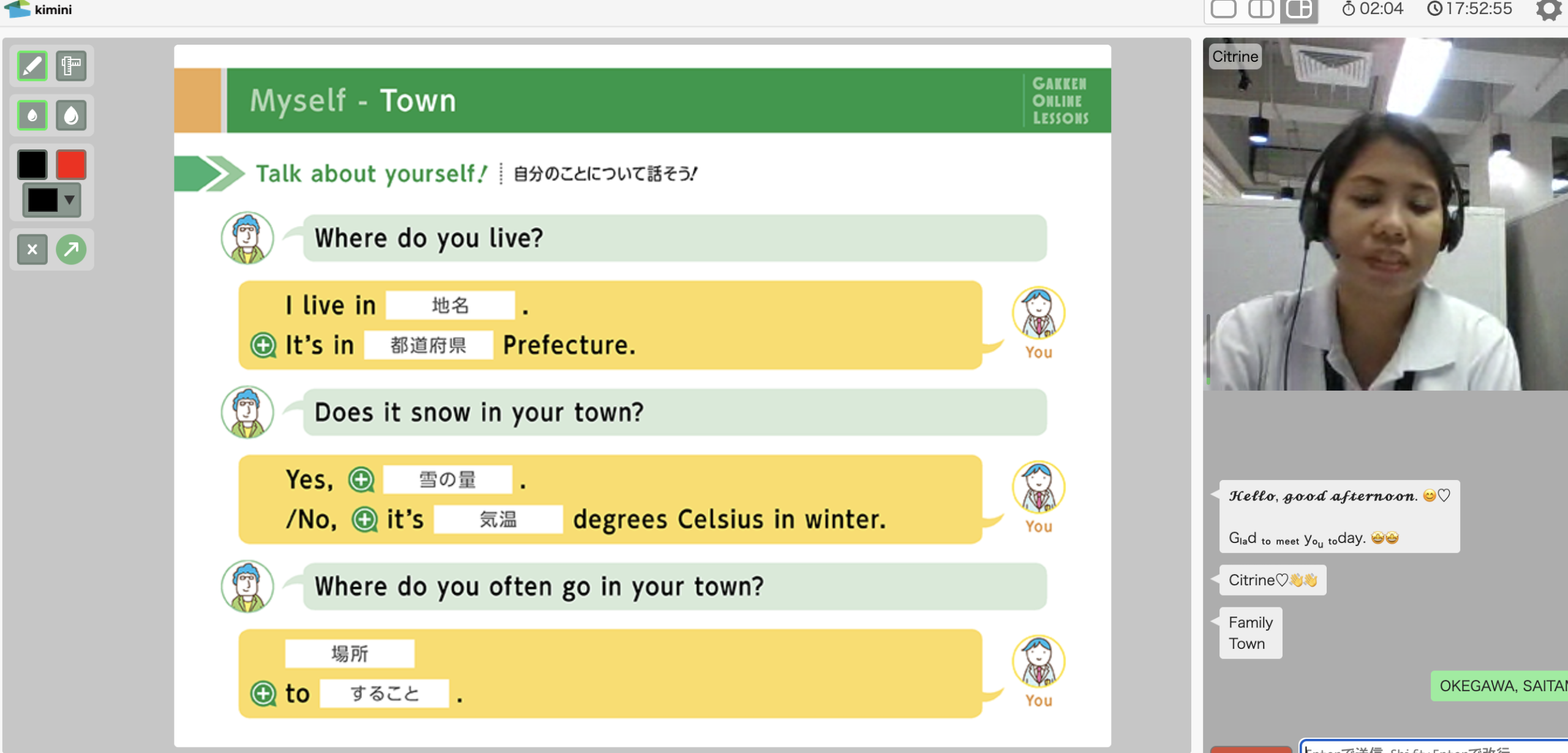Image resolution: width=1568 pixels, height=753 pixels.
Task: Choose the thin stroke droplet
Action: coord(32,115)
